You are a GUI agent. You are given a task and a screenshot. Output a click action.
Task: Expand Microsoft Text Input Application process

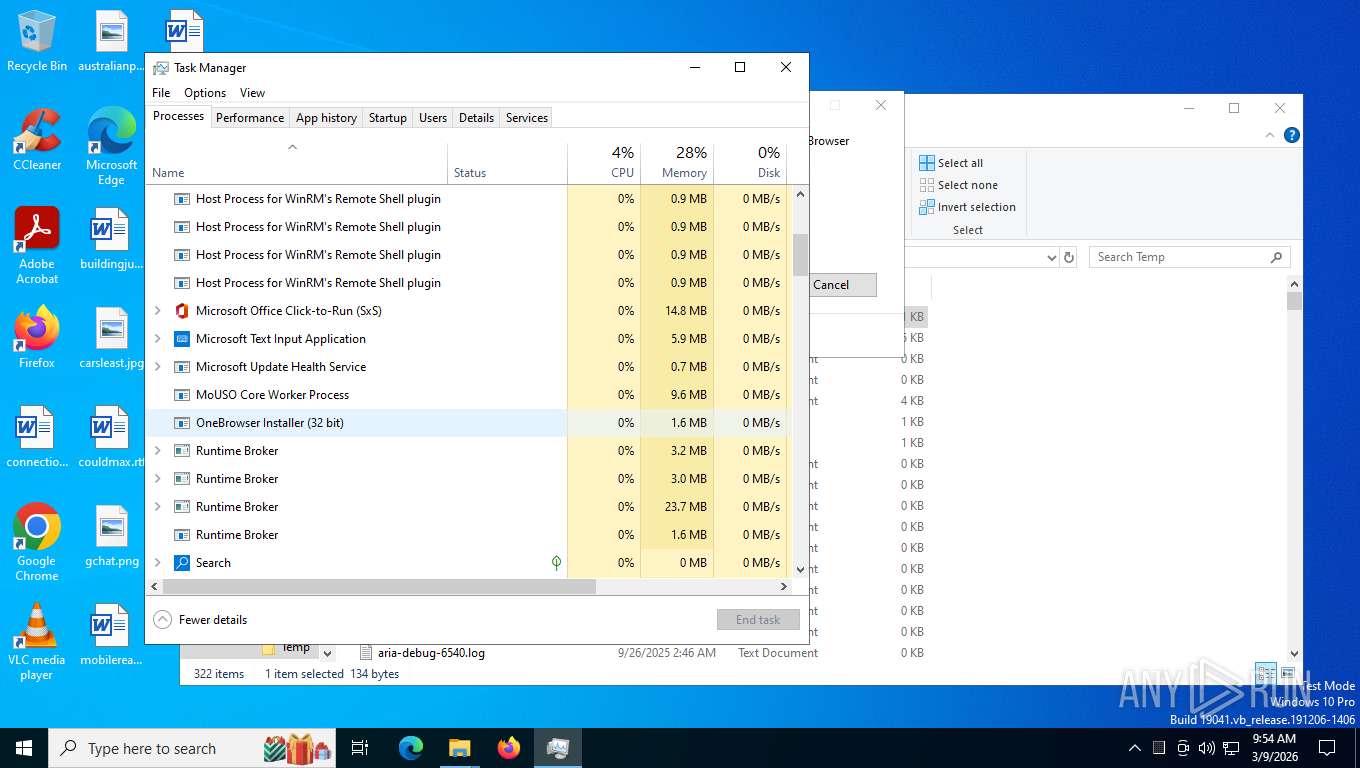(x=157, y=339)
